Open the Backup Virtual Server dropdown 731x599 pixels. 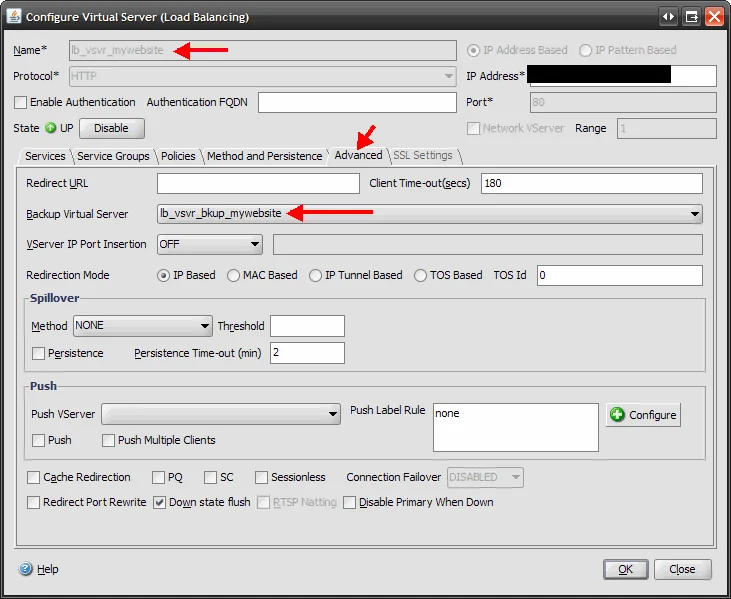[x=430, y=214]
